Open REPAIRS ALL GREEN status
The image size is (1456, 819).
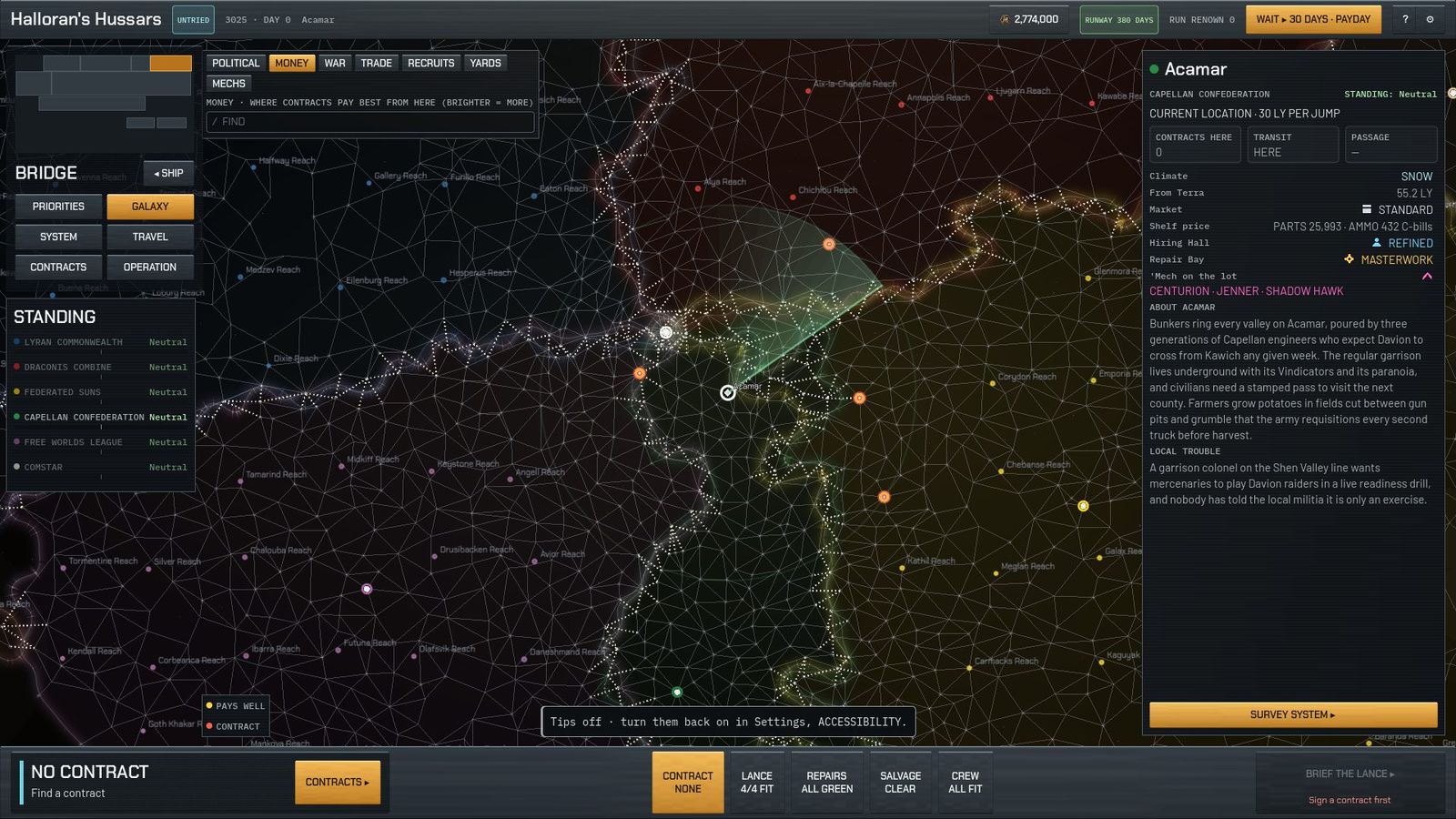coord(826,783)
